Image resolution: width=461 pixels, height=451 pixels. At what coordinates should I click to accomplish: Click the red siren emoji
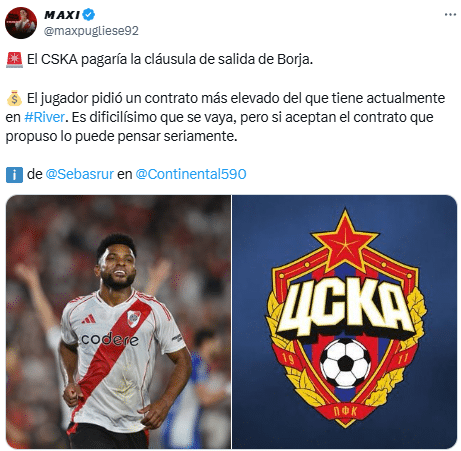14,60
